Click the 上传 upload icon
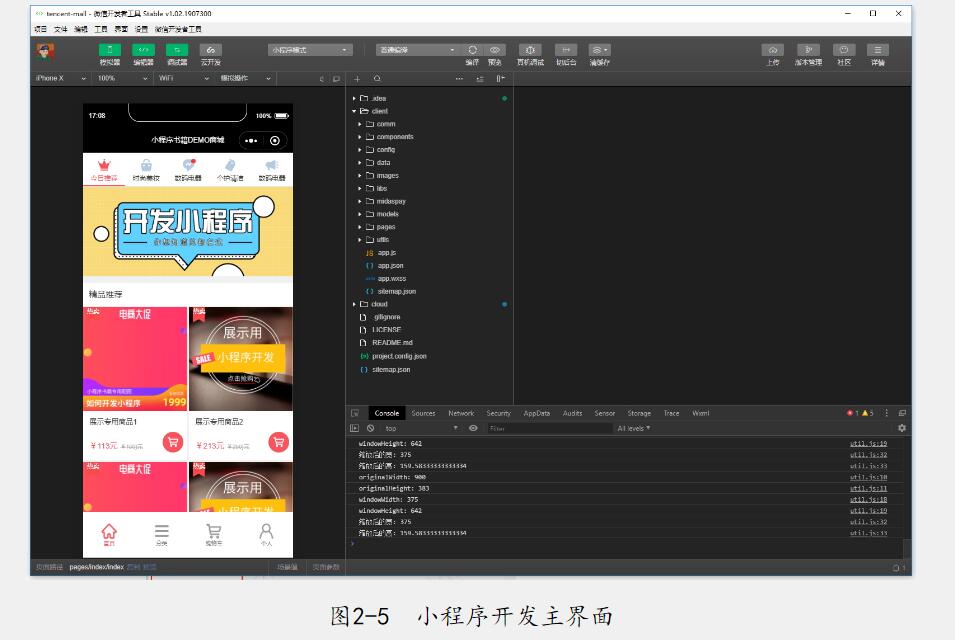 point(773,50)
